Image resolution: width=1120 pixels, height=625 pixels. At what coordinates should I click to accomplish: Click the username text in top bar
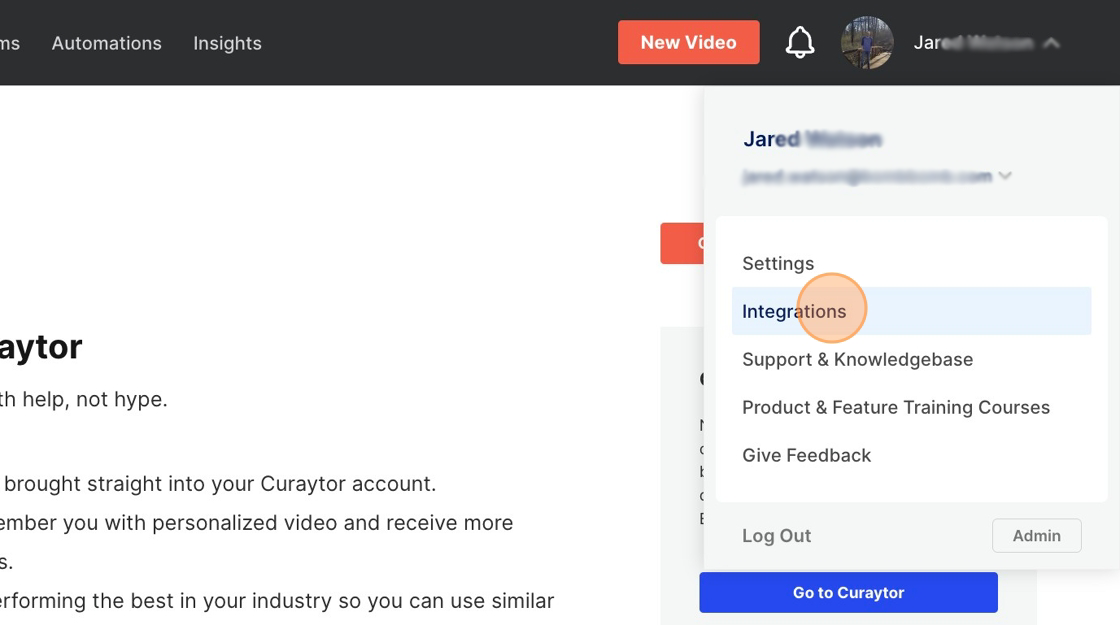click(x=973, y=43)
